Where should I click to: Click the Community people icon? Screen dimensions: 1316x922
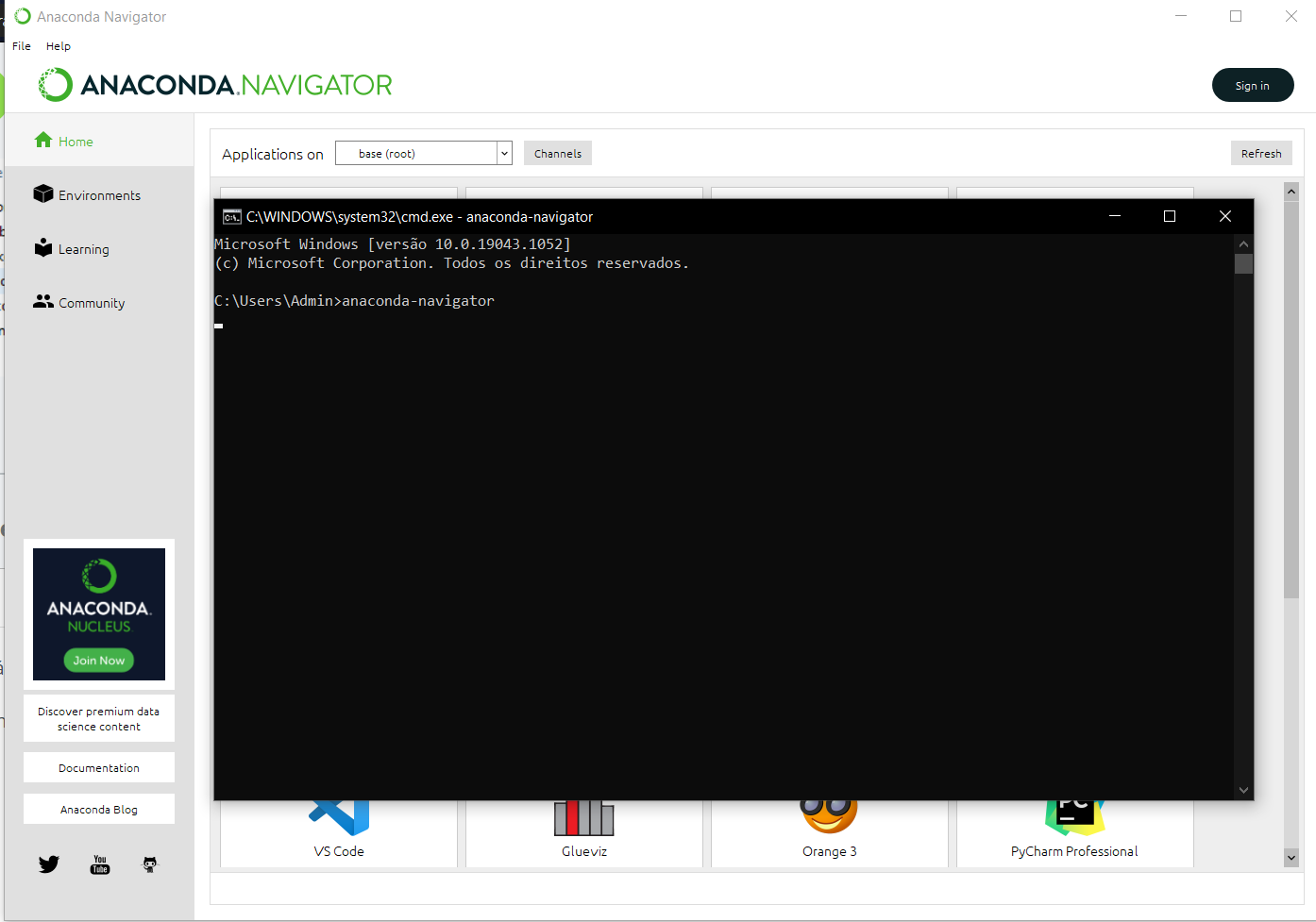coord(43,301)
